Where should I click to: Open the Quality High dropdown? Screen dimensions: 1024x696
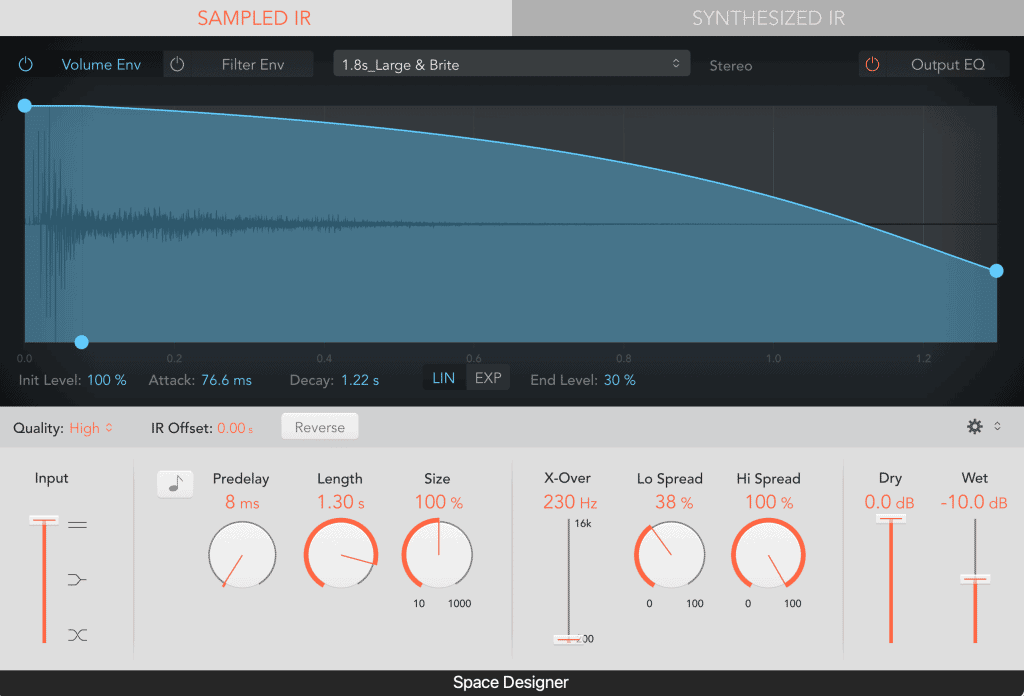pyautogui.click(x=91, y=428)
